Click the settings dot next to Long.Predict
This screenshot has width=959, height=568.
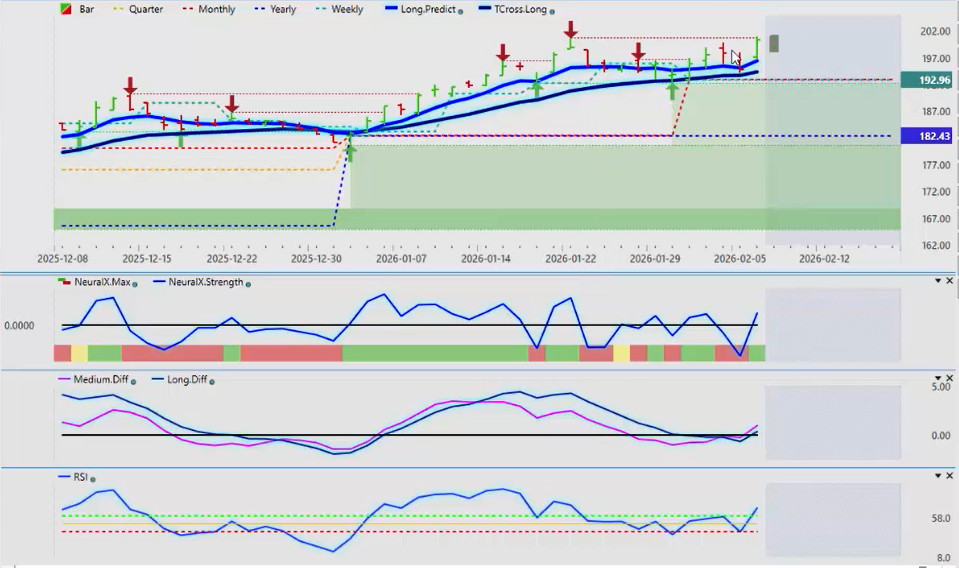click(x=460, y=10)
